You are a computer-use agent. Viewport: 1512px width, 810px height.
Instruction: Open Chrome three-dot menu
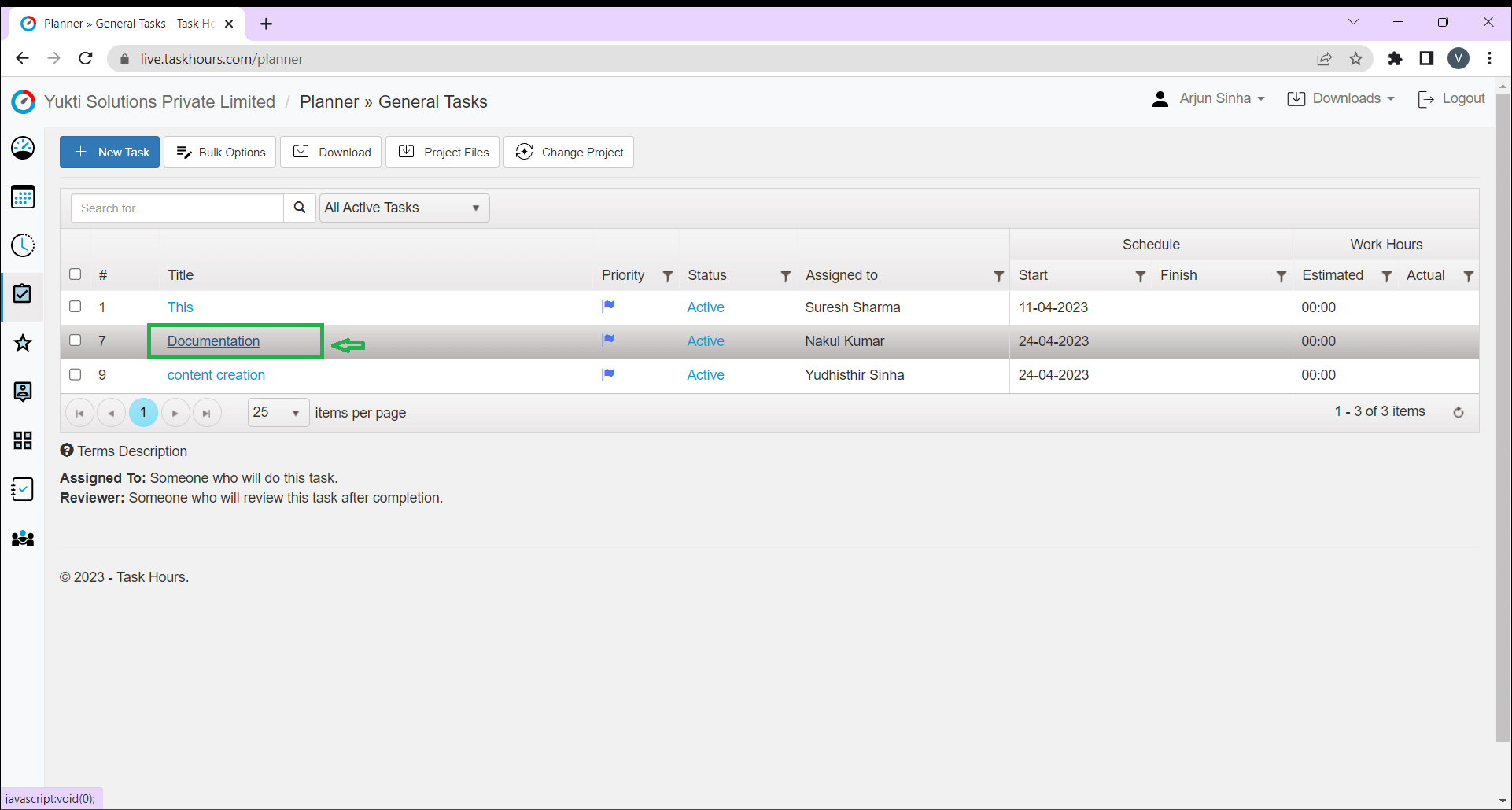[x=1489, y=59]
